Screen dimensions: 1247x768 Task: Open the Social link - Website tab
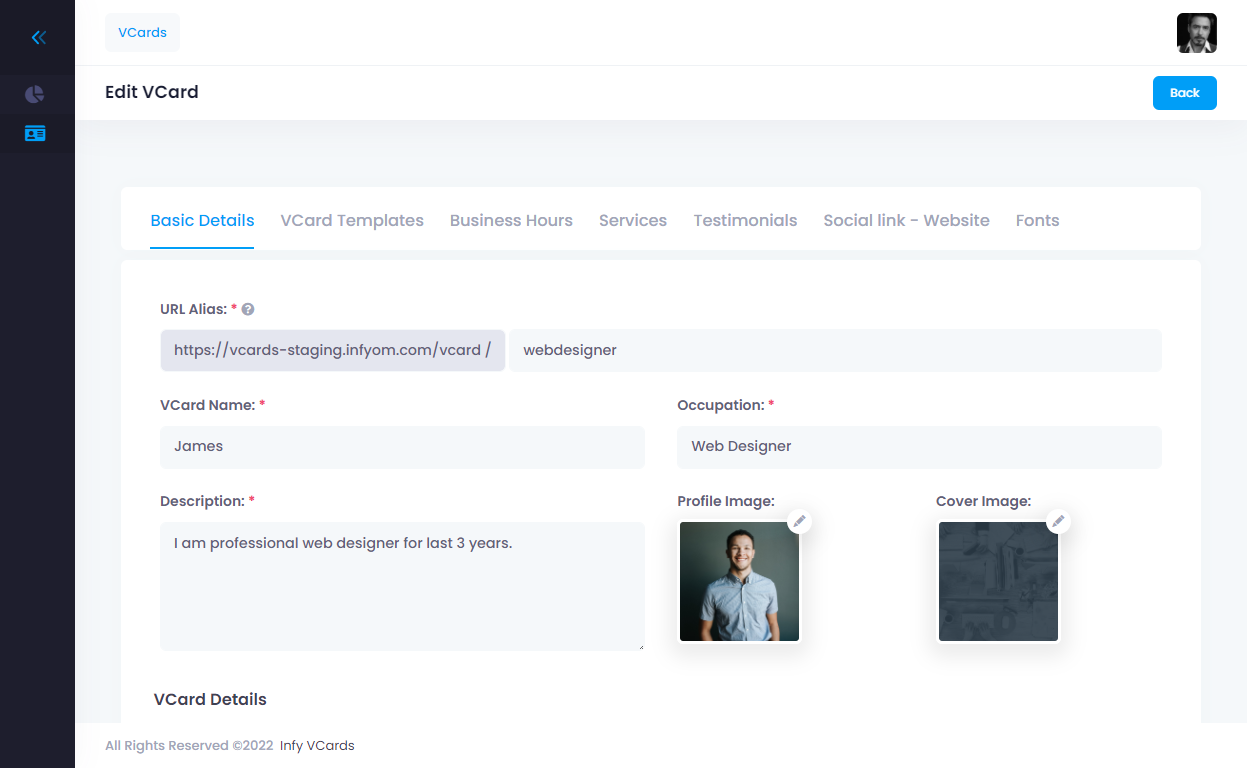[906, 221]
